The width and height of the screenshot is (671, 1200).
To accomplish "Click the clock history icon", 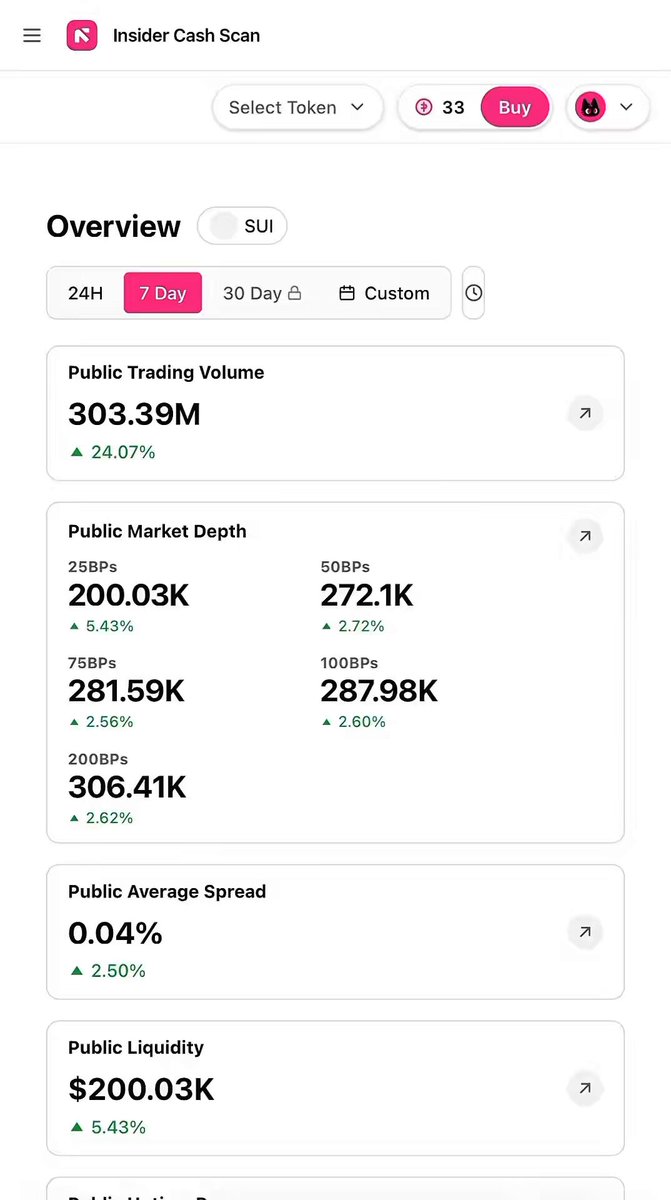I will click(474, 293).
